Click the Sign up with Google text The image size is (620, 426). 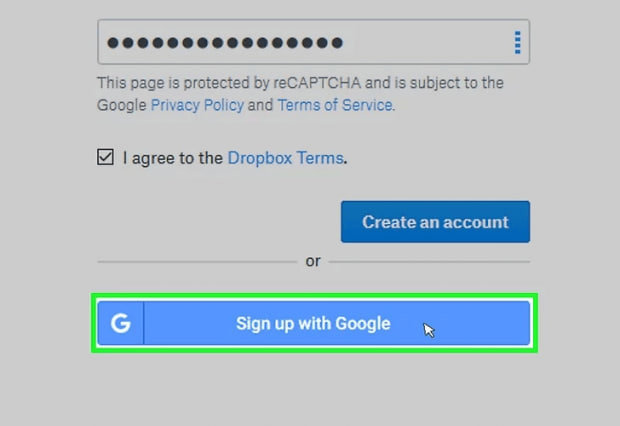(313, 324)
